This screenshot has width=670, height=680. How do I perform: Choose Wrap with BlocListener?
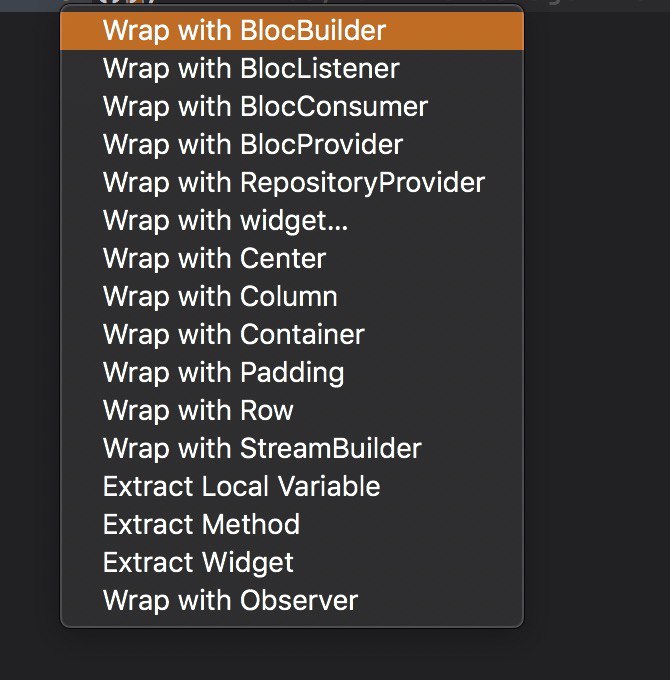click(x=292, y=69)
